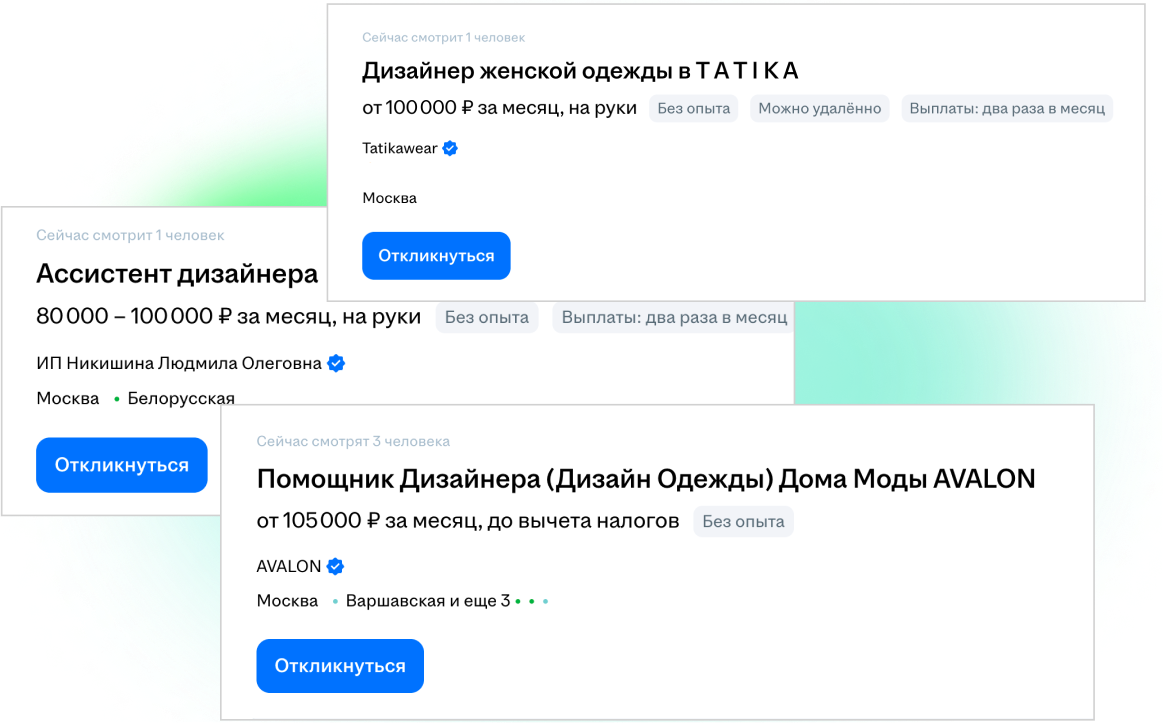
Task: Select the Белорусская metro station label
Action: [181, 399]
